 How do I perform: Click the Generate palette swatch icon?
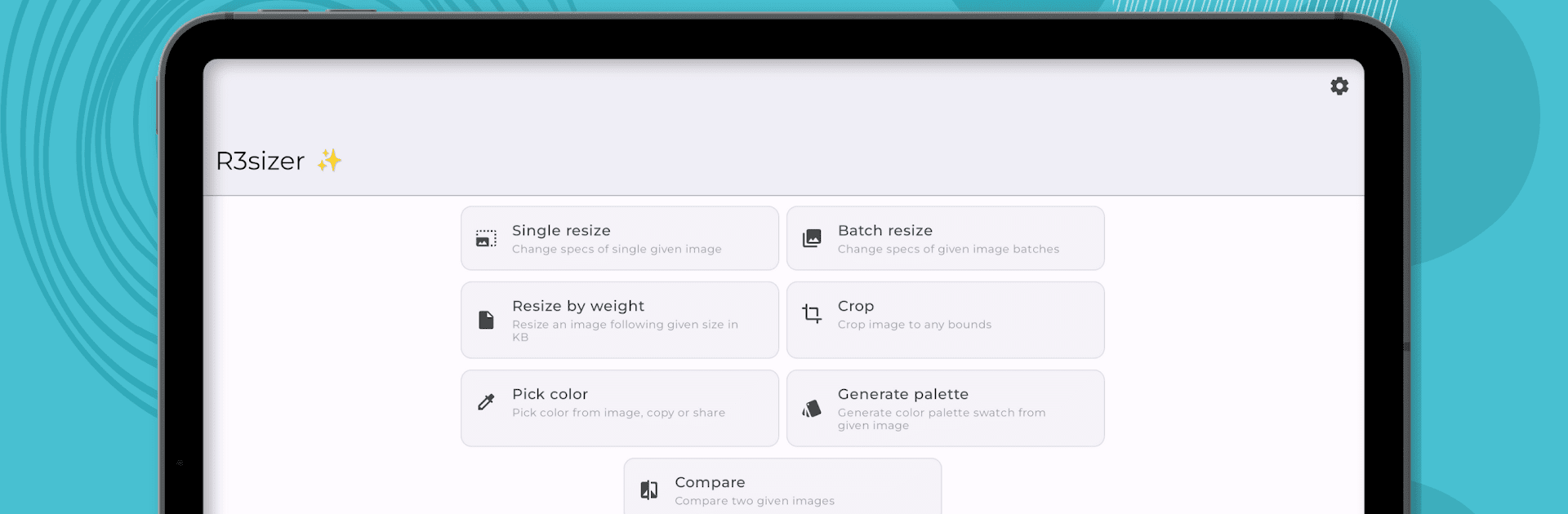click(812, 408)
